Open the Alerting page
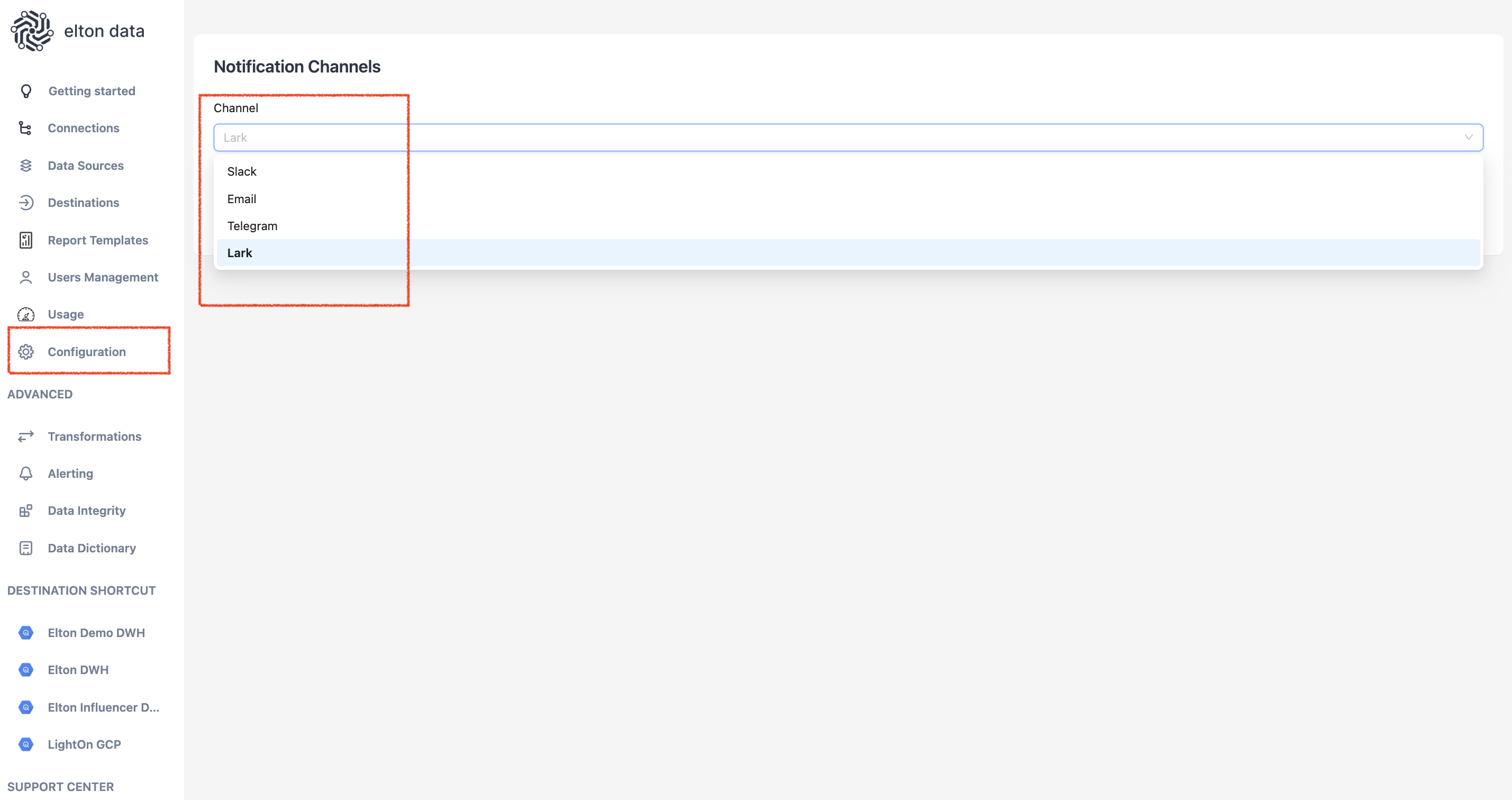The width and height of the screenshot is (1512, 800). [x=70, y=473]
